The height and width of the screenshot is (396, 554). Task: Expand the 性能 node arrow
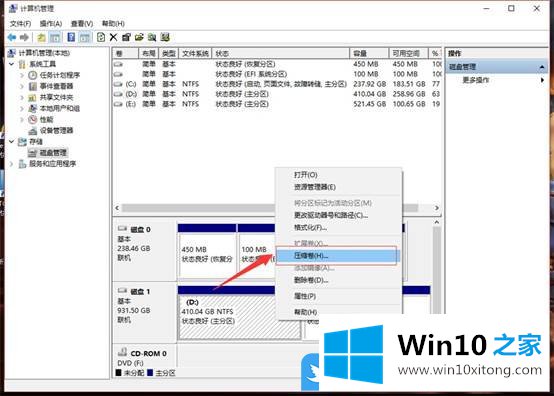[22, 119]
